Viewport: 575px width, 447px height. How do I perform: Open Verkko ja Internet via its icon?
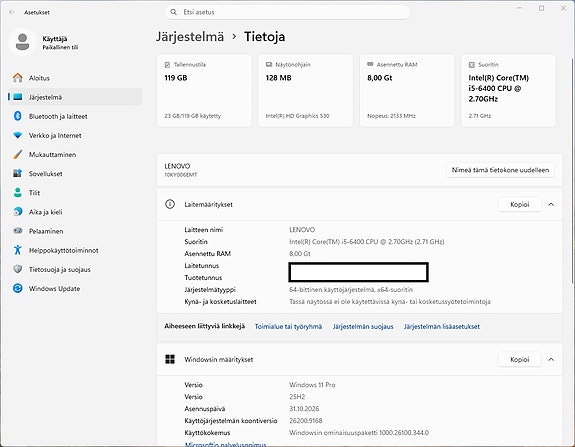[17, 135]
